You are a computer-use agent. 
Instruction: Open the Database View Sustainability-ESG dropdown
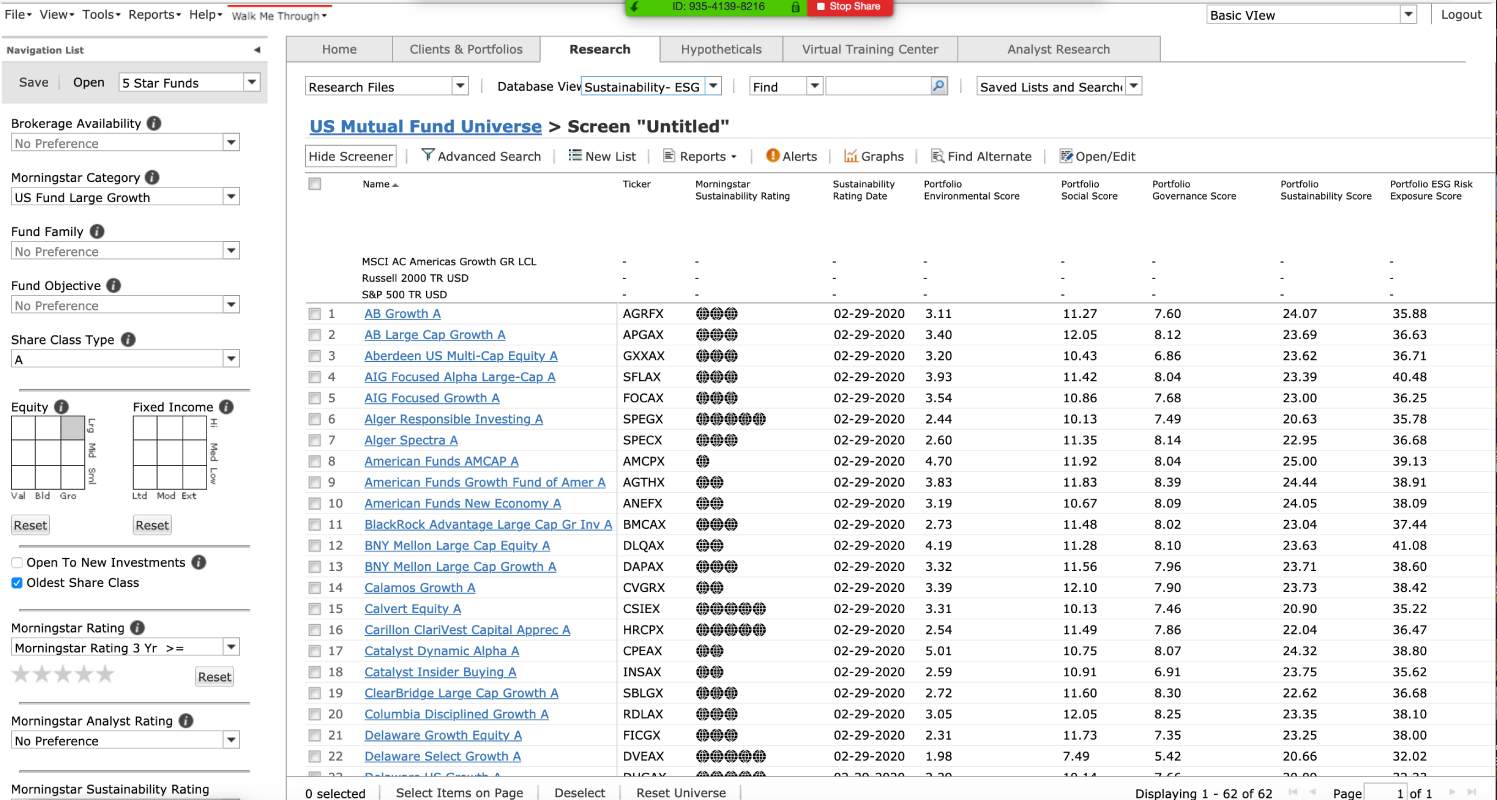713,87
